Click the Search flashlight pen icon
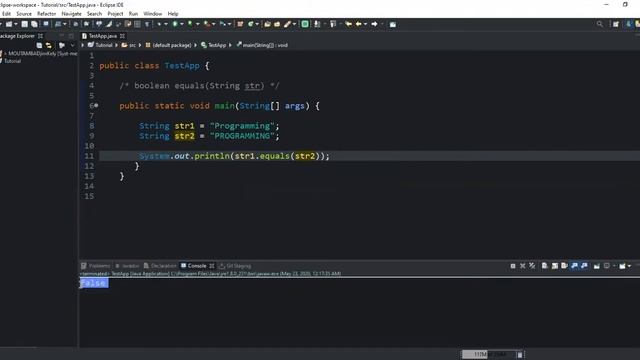640x360 pixels. tap(288, 24)
